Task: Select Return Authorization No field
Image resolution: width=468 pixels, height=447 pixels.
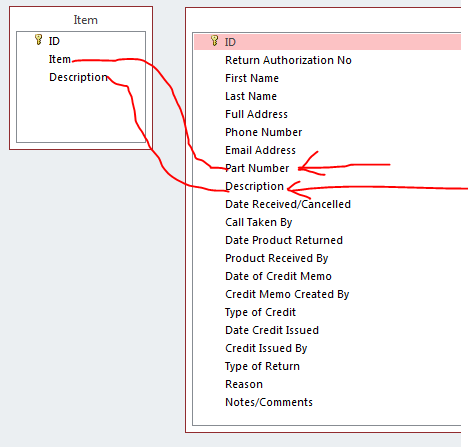Action: pyautogui.click(x=288, y=60)
